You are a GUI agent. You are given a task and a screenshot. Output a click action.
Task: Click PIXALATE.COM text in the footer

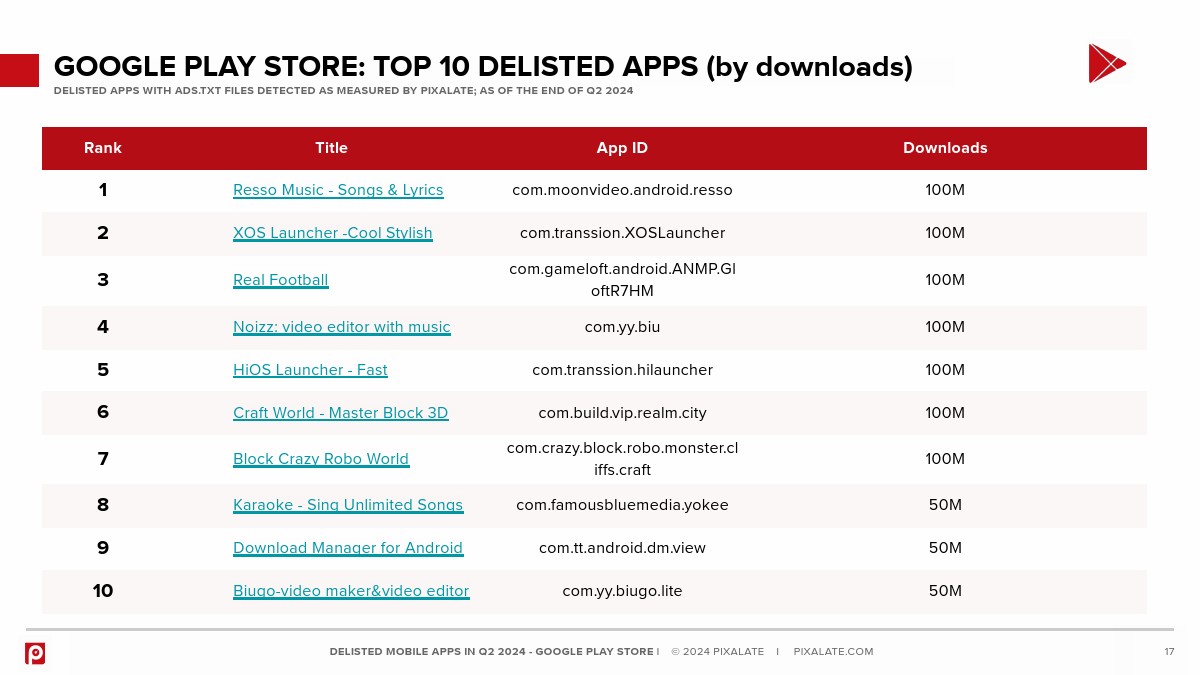click(x=833, y=652)
